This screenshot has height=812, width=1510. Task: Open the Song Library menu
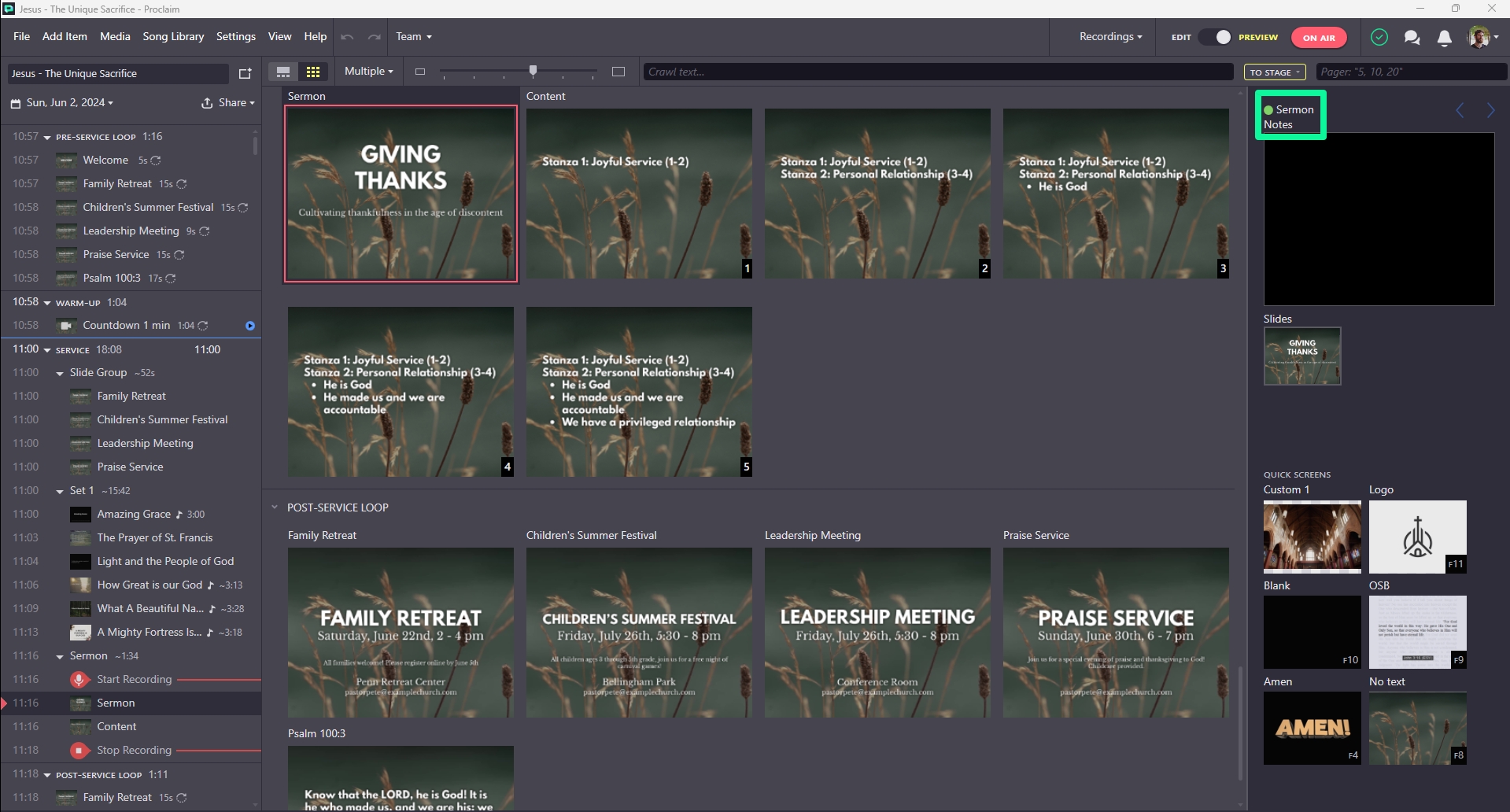[173, 36]
